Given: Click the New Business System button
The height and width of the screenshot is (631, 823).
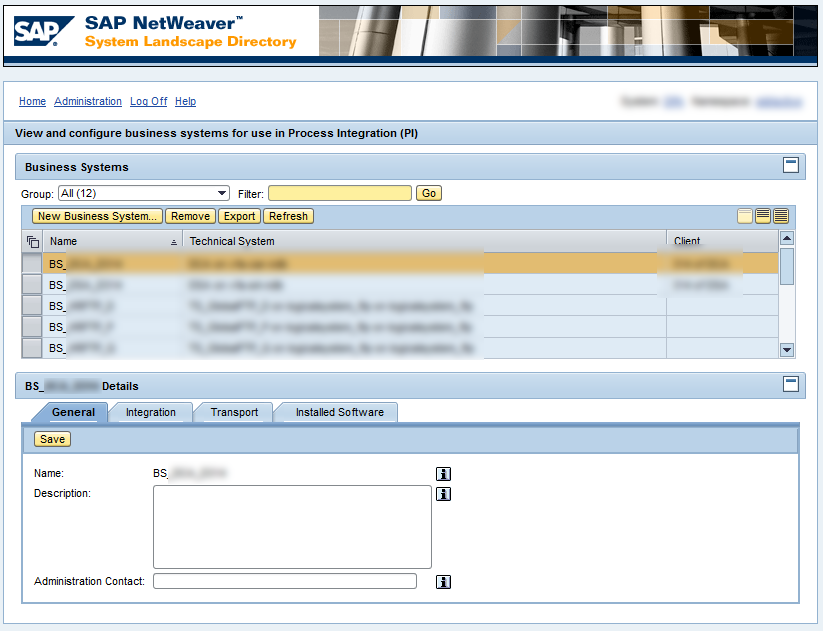Looking at the screenshot, I should (97, 216).
